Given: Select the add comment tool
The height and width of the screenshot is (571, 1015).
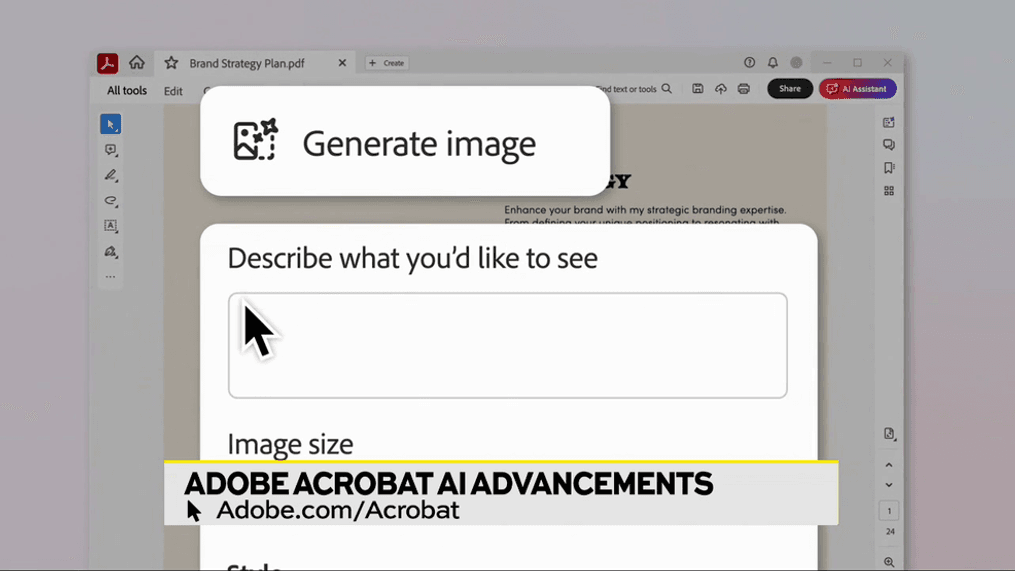Looking at the screenshot, I should click(111, 150).
